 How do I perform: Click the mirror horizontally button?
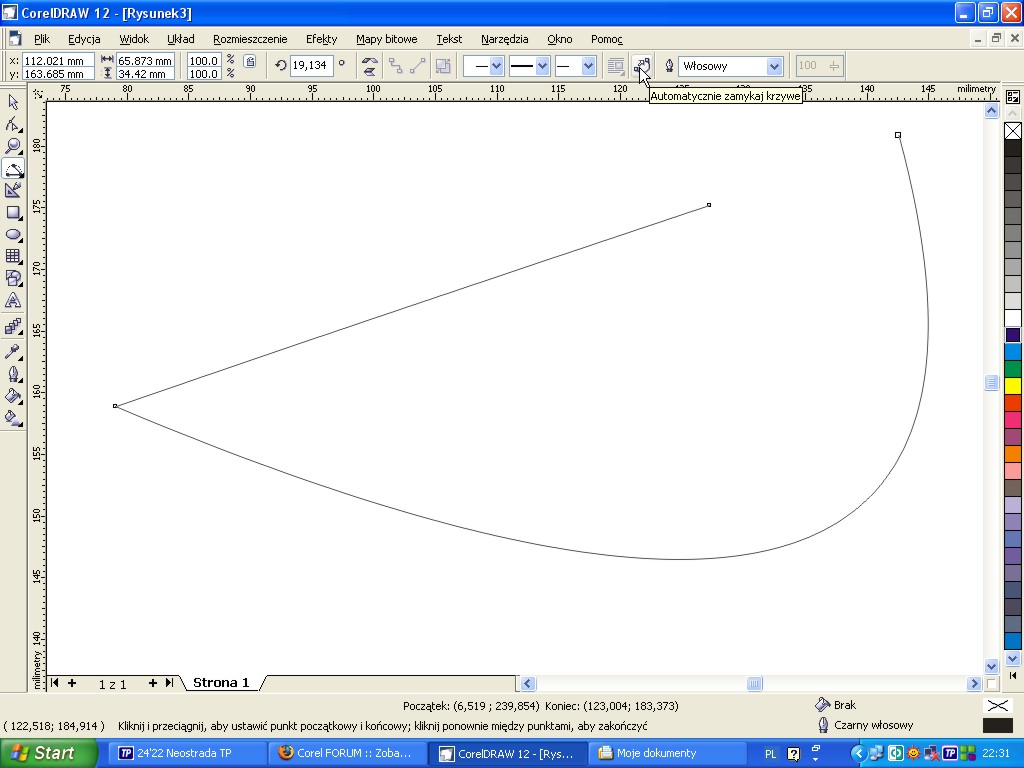click(x=370, y=66)
